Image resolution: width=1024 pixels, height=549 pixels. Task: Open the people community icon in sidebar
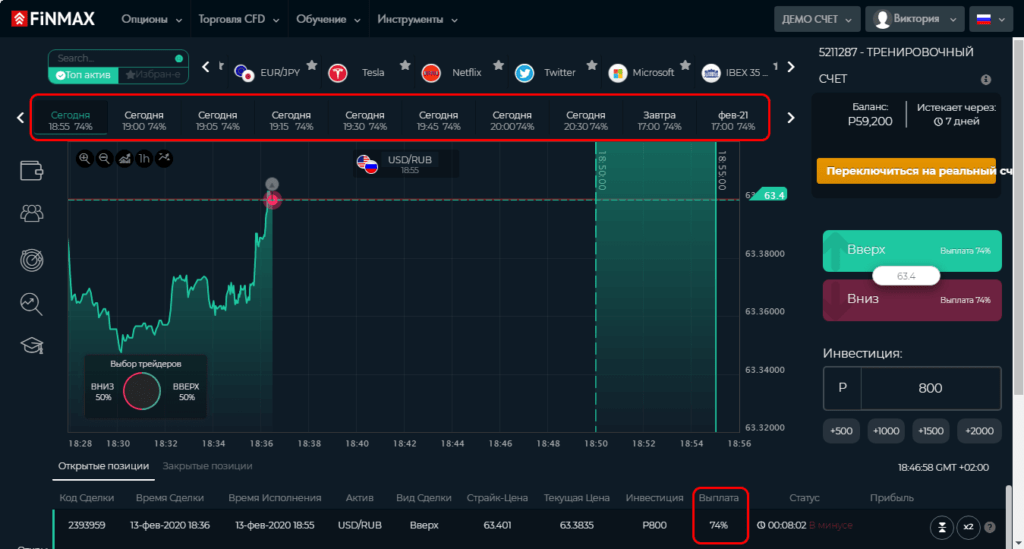[x=32, y=213]
